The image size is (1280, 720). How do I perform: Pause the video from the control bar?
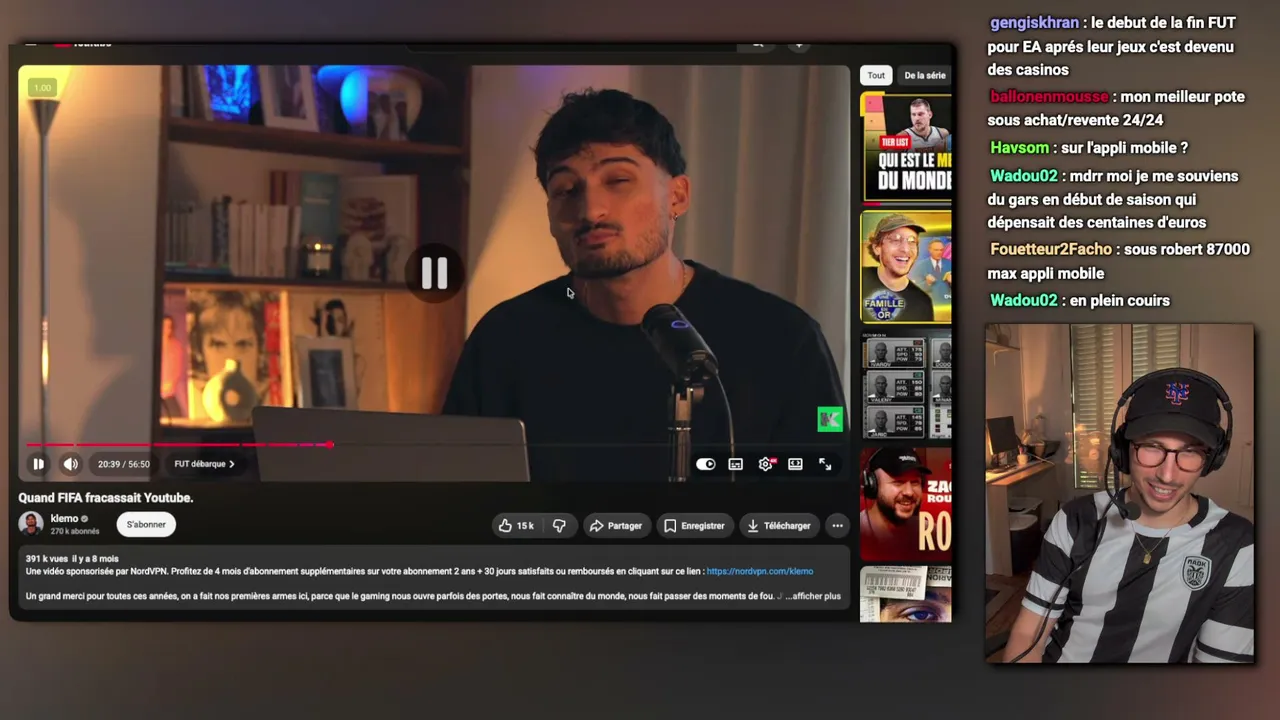click(38, 464)
